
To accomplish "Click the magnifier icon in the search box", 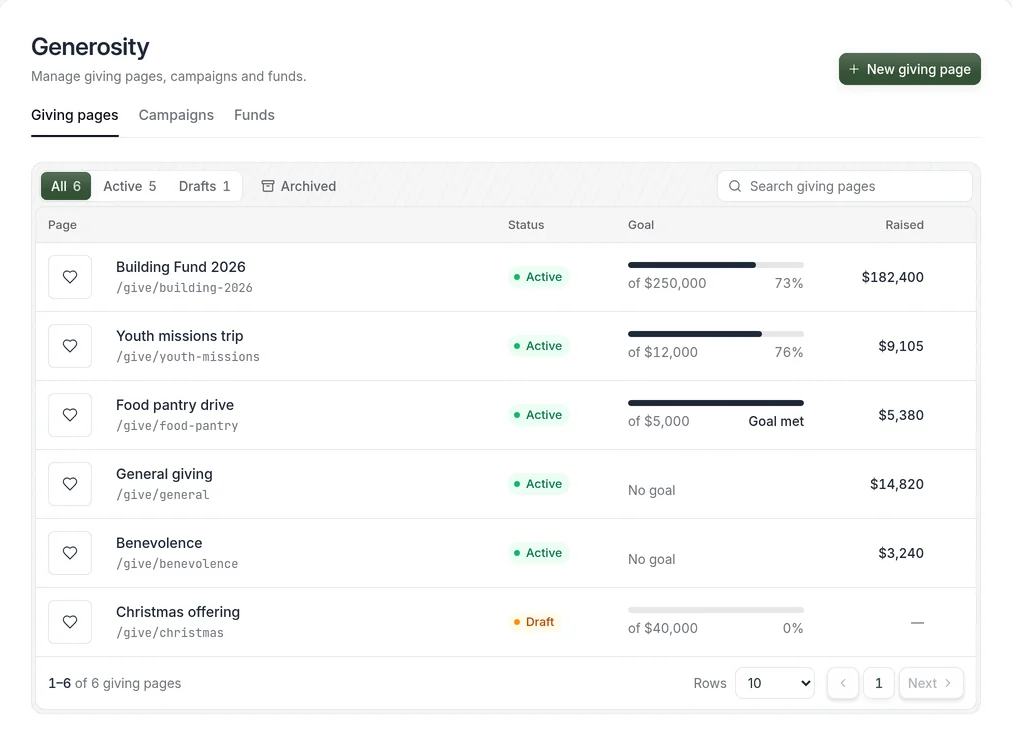I will click(734, 186).
